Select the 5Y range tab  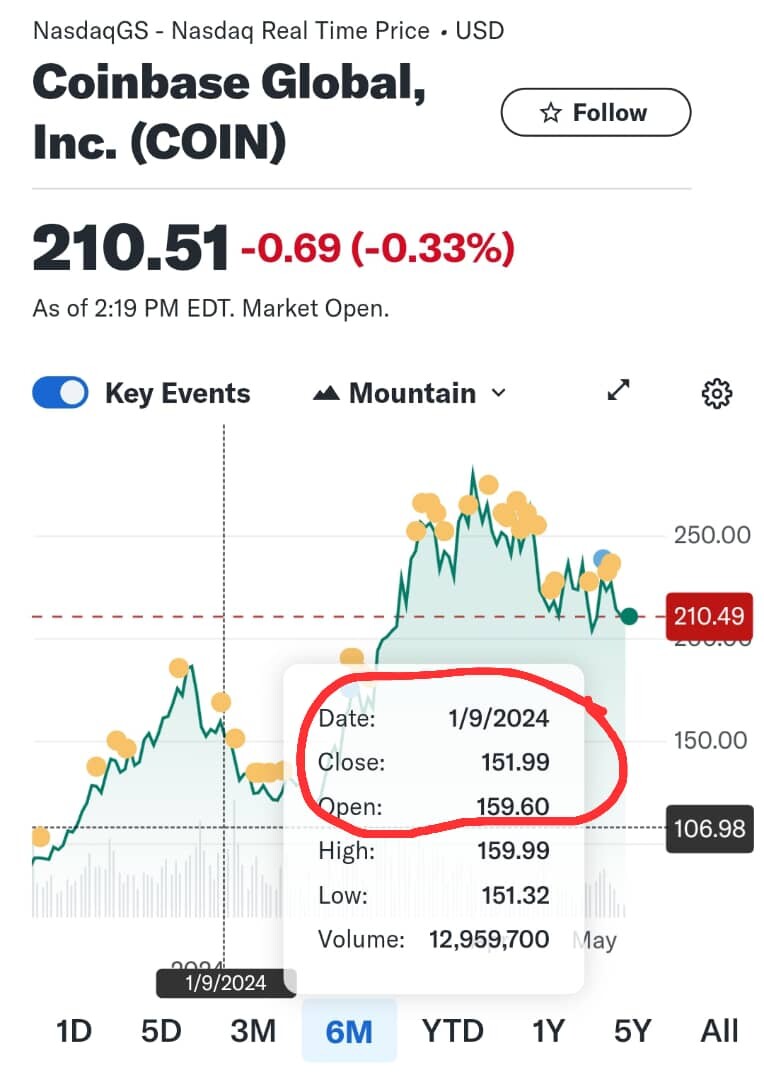pyautogui.click(x=632, y=1031)
